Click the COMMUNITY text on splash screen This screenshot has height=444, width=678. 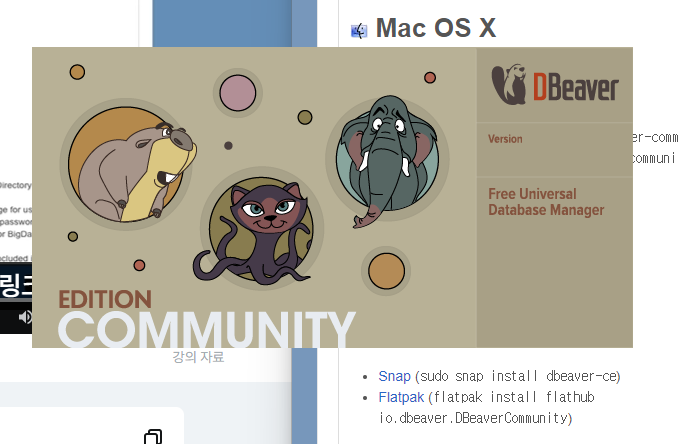pyautogui.click(x=207, y=329)
